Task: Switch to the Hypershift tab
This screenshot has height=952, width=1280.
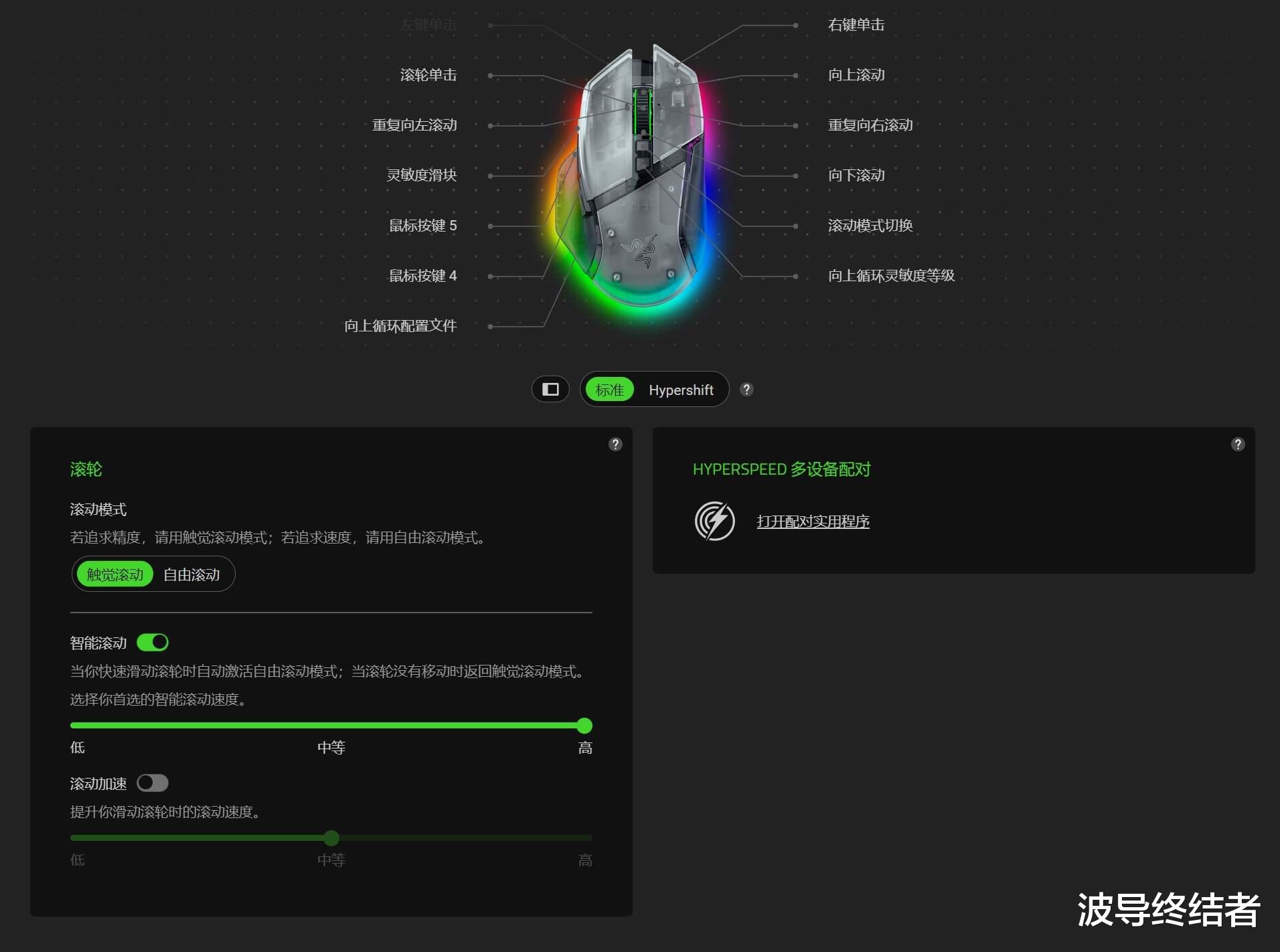Action: (x=681, y=390)
